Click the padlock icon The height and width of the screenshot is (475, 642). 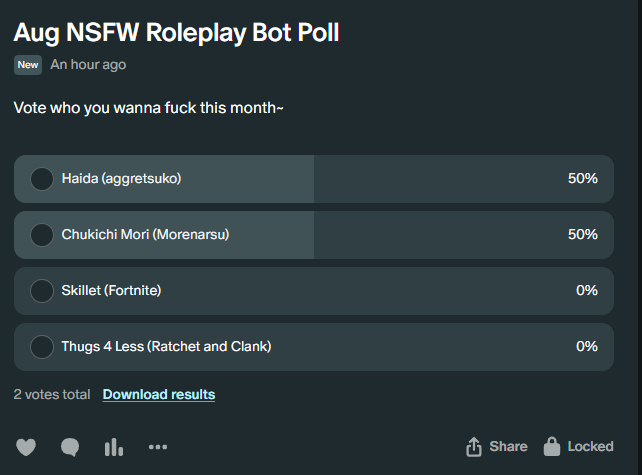click(x=551, y=446)
